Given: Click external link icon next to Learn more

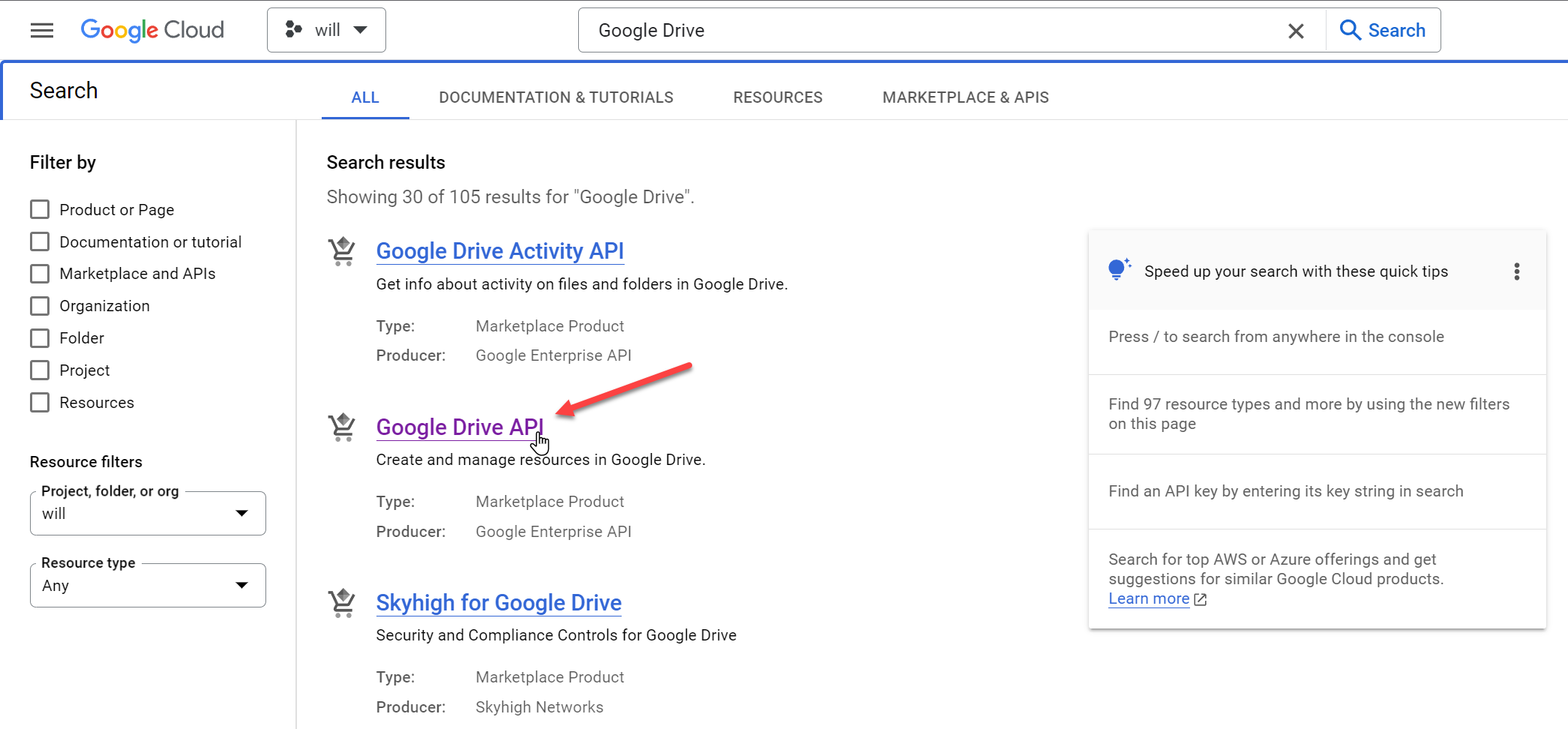Looking at the screenshot, I should point(1200,599).
